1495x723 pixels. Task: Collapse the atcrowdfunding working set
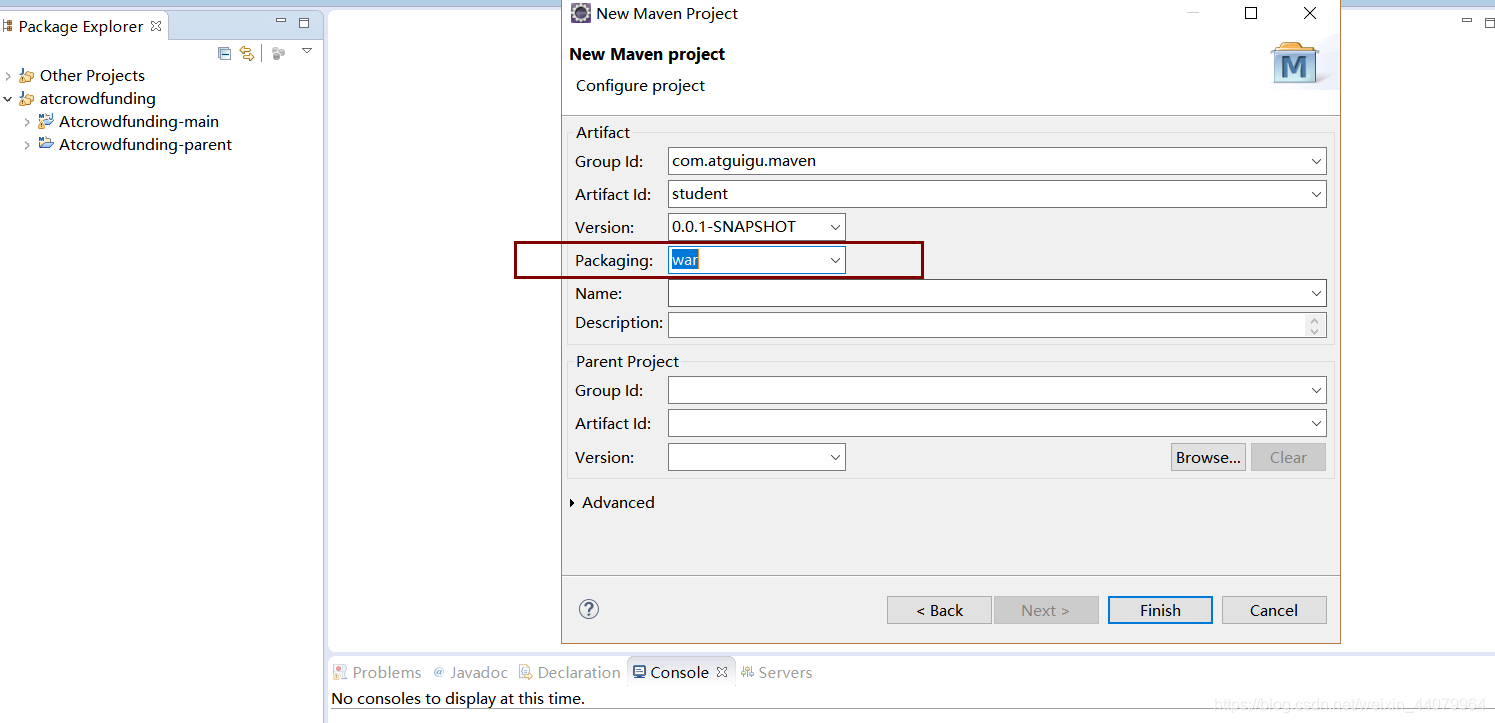8,99
